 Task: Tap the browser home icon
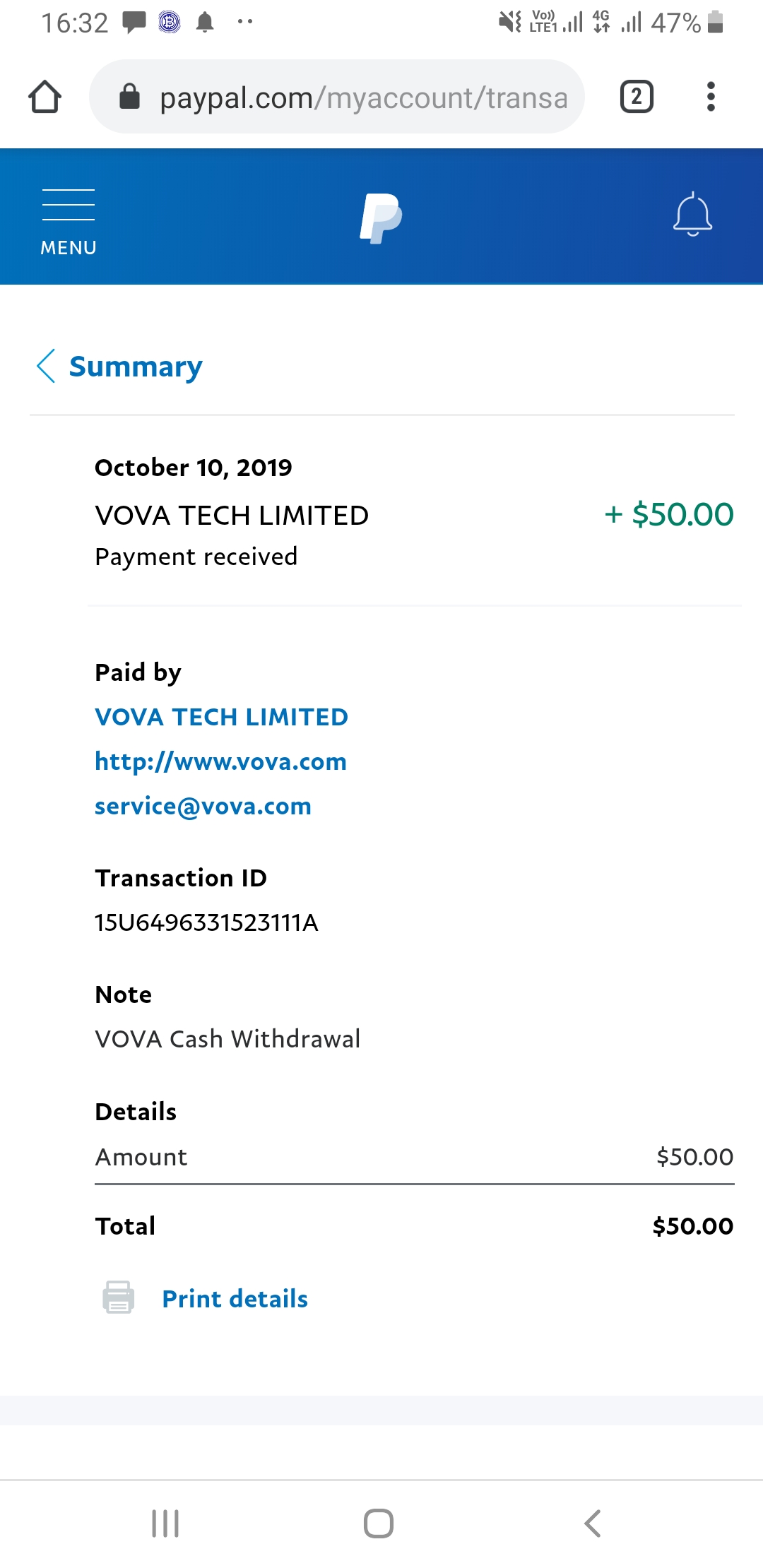click(x=45, y=97)
